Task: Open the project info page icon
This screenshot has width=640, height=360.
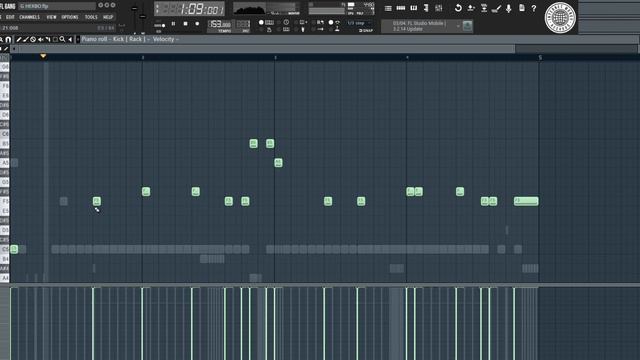Action: click(522, 8)
